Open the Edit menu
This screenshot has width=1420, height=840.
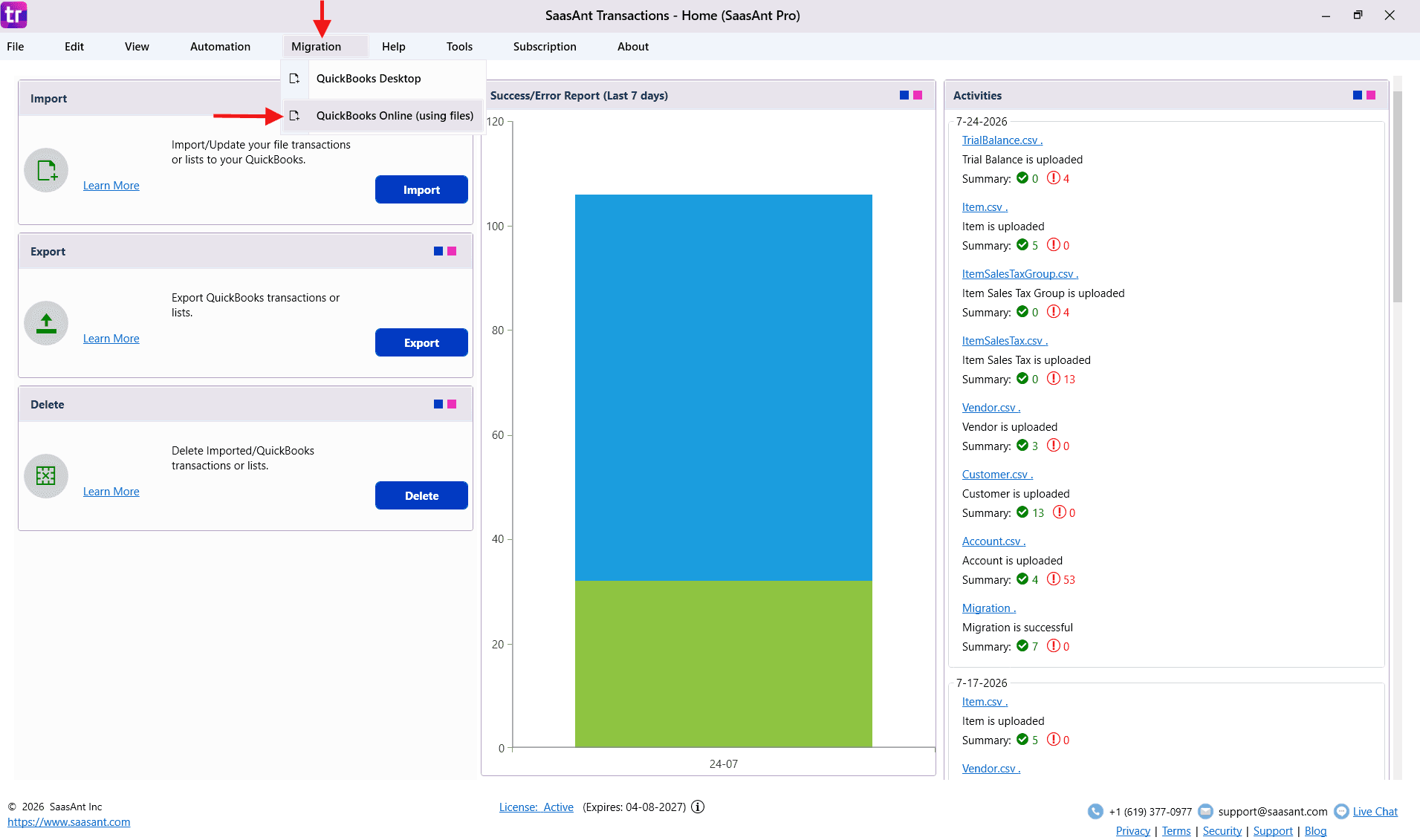coord(74,46)
